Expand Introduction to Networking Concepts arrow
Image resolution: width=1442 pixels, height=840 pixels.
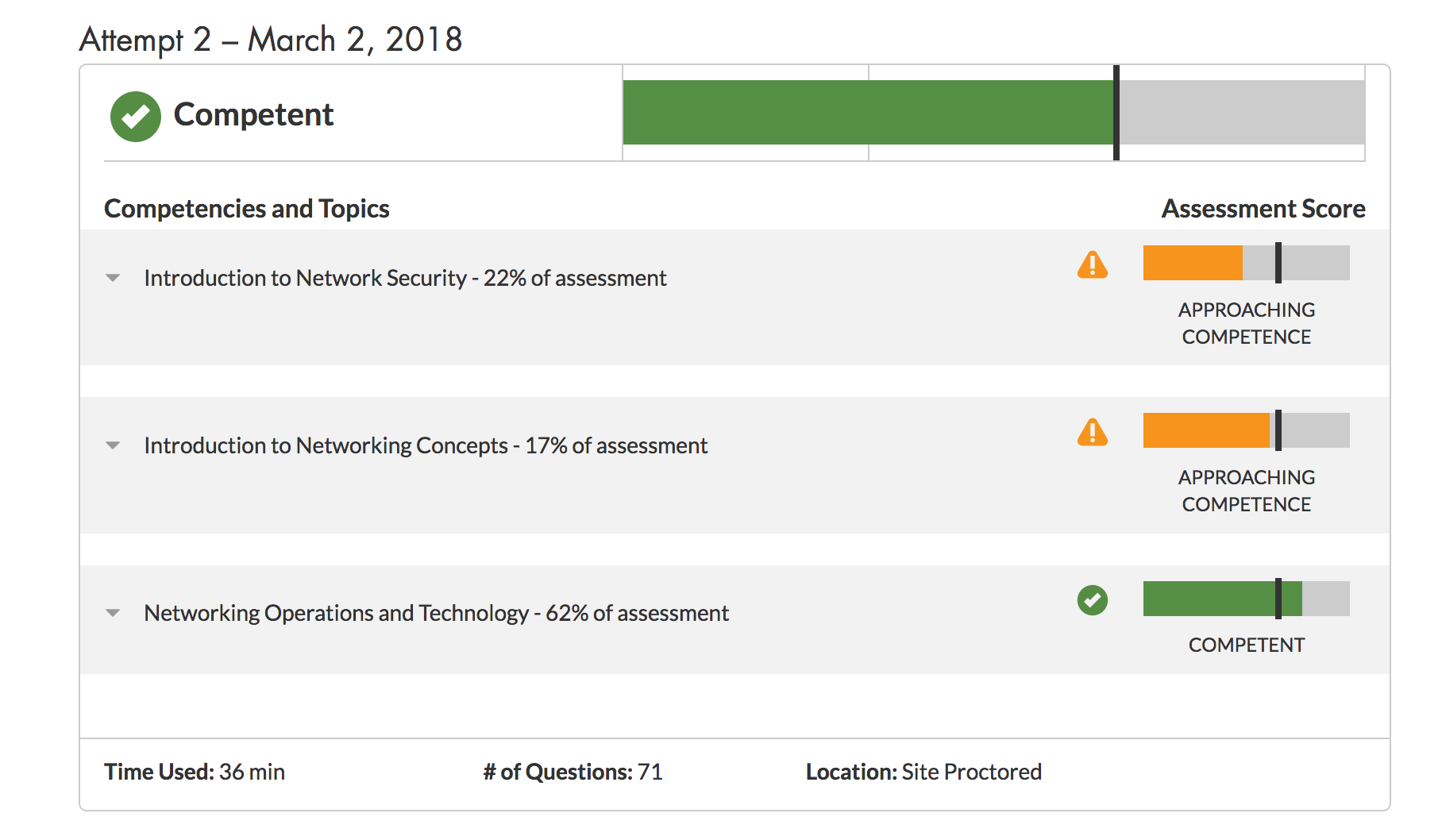[x=113, y=445]
